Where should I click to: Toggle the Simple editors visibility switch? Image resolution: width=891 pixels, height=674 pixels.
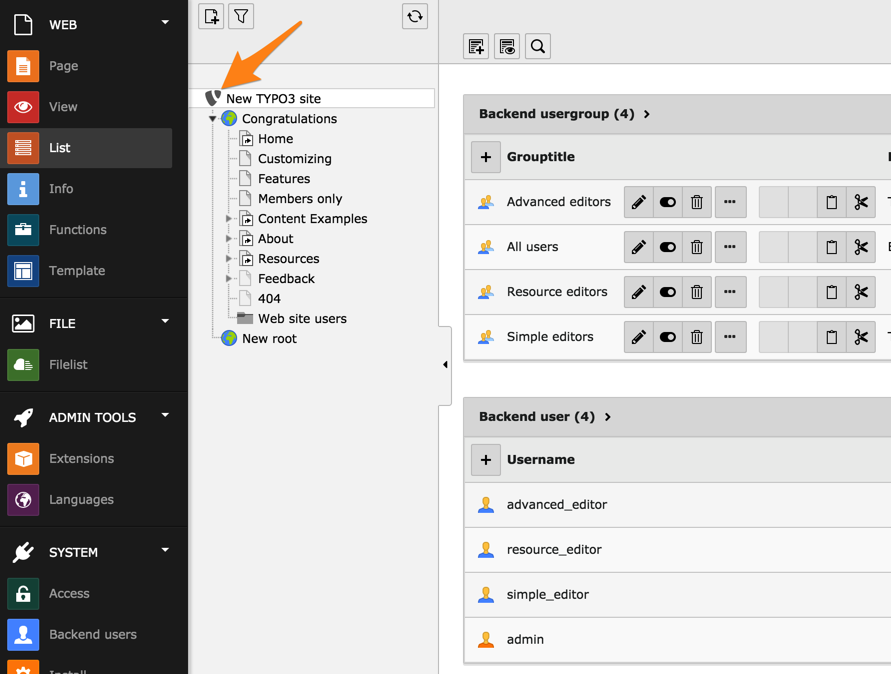coord(667,337)
